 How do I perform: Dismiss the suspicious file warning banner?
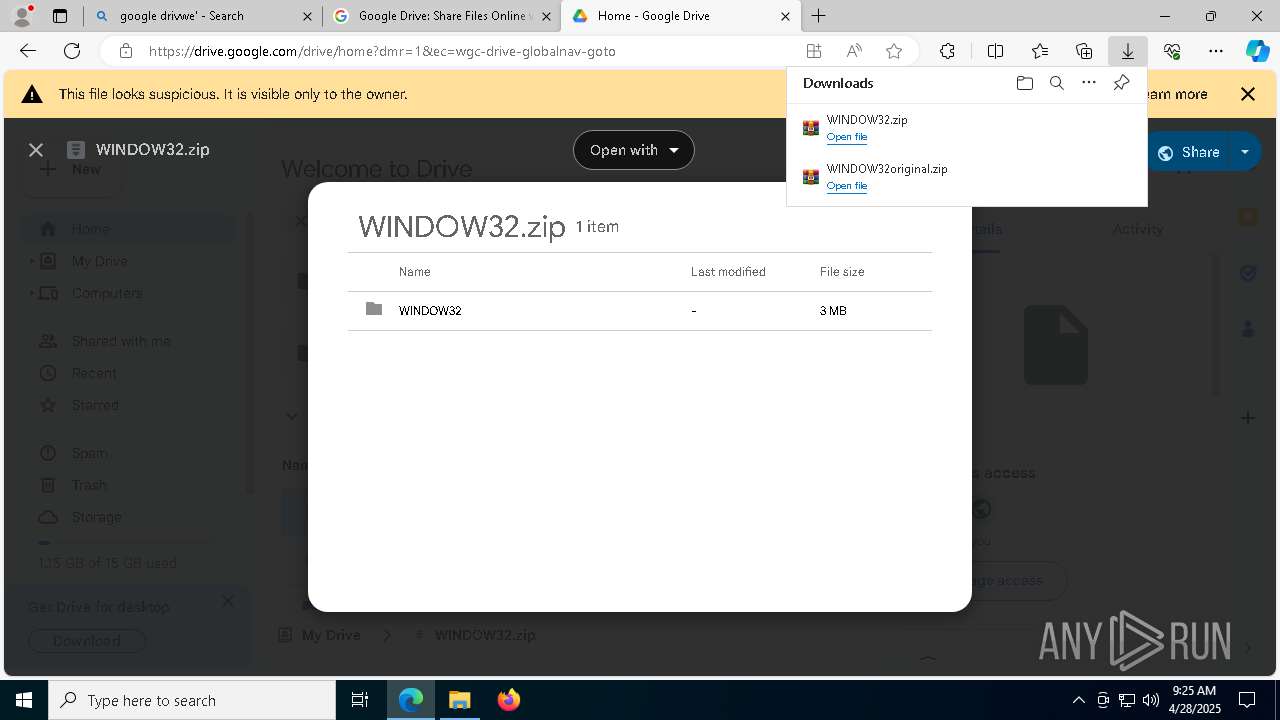pos(1248,94)
